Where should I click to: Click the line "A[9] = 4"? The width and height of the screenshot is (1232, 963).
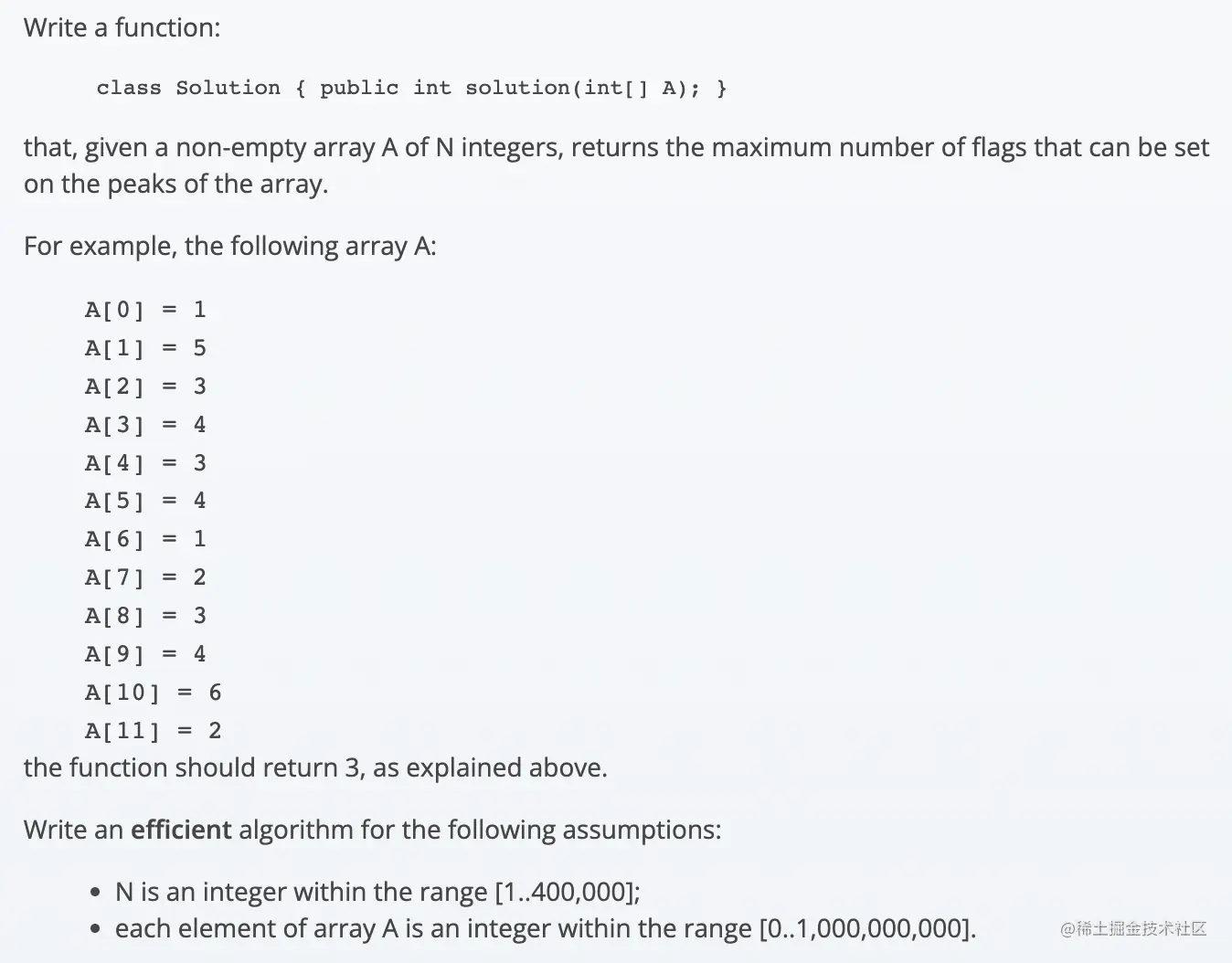pyautogui.click(x=145, y=654)
